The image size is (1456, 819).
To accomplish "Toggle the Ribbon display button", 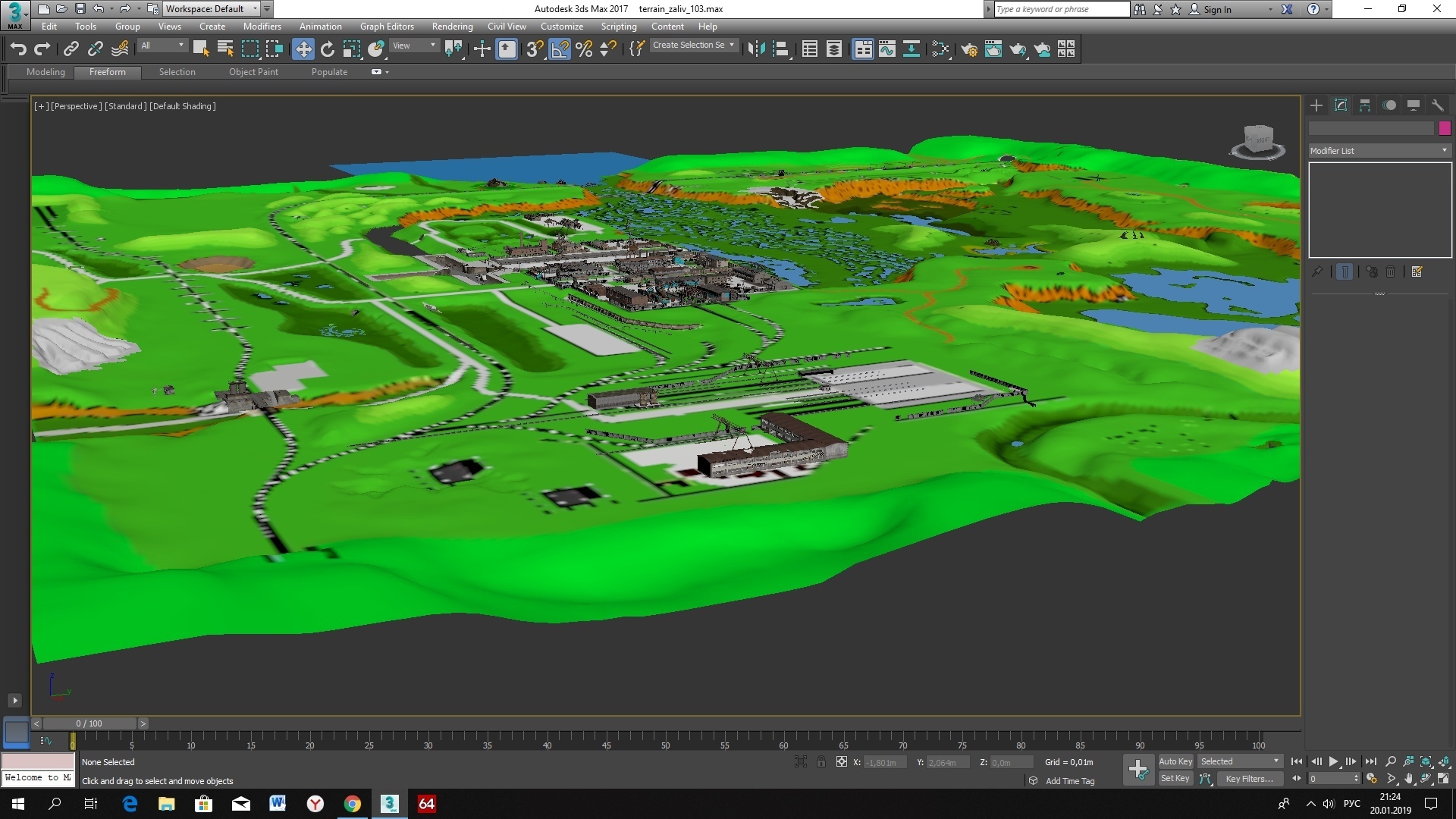I will 863,49.
